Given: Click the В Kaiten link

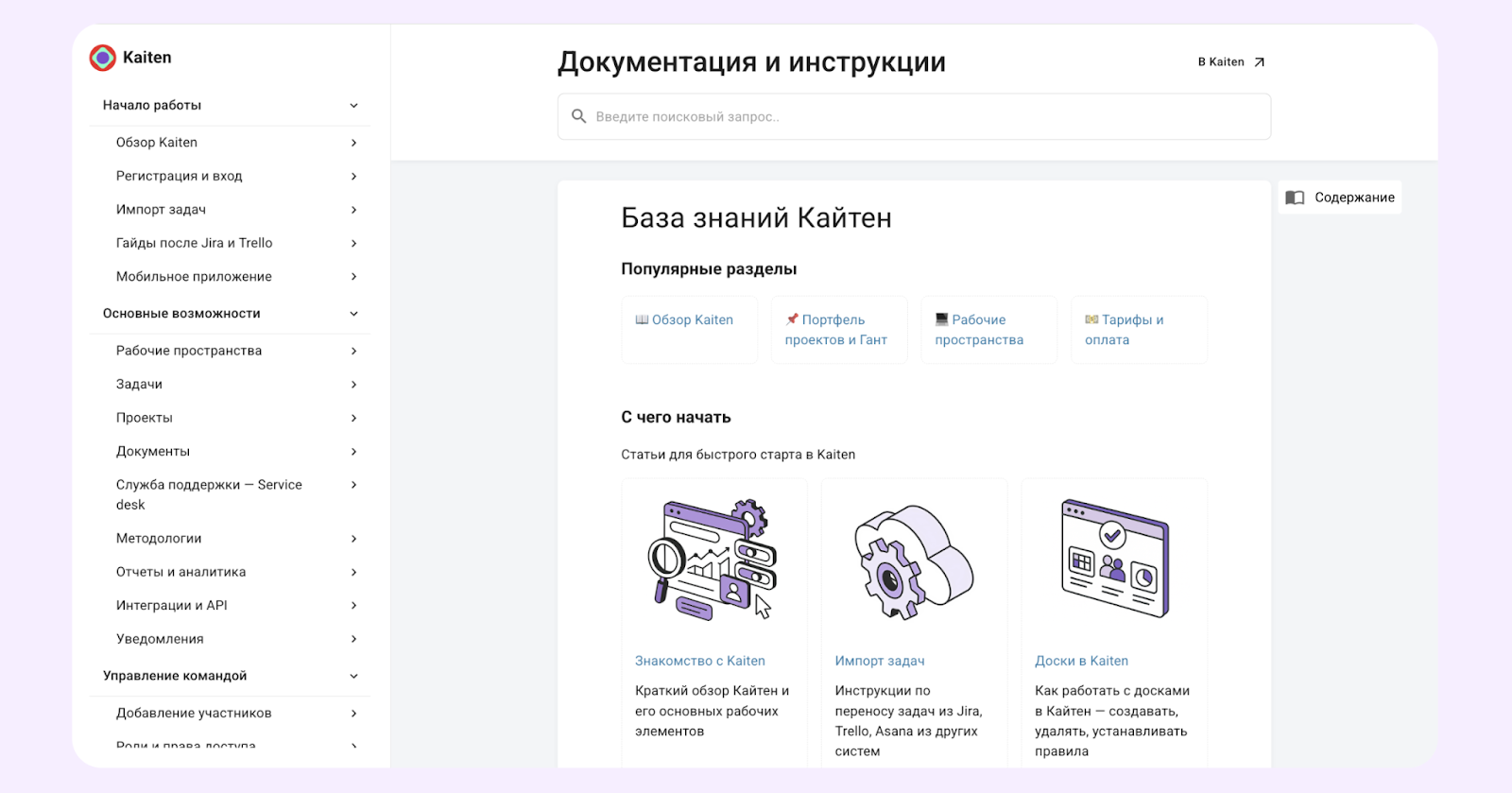Looking at the screenshot, I should [x=1231, y=62].
